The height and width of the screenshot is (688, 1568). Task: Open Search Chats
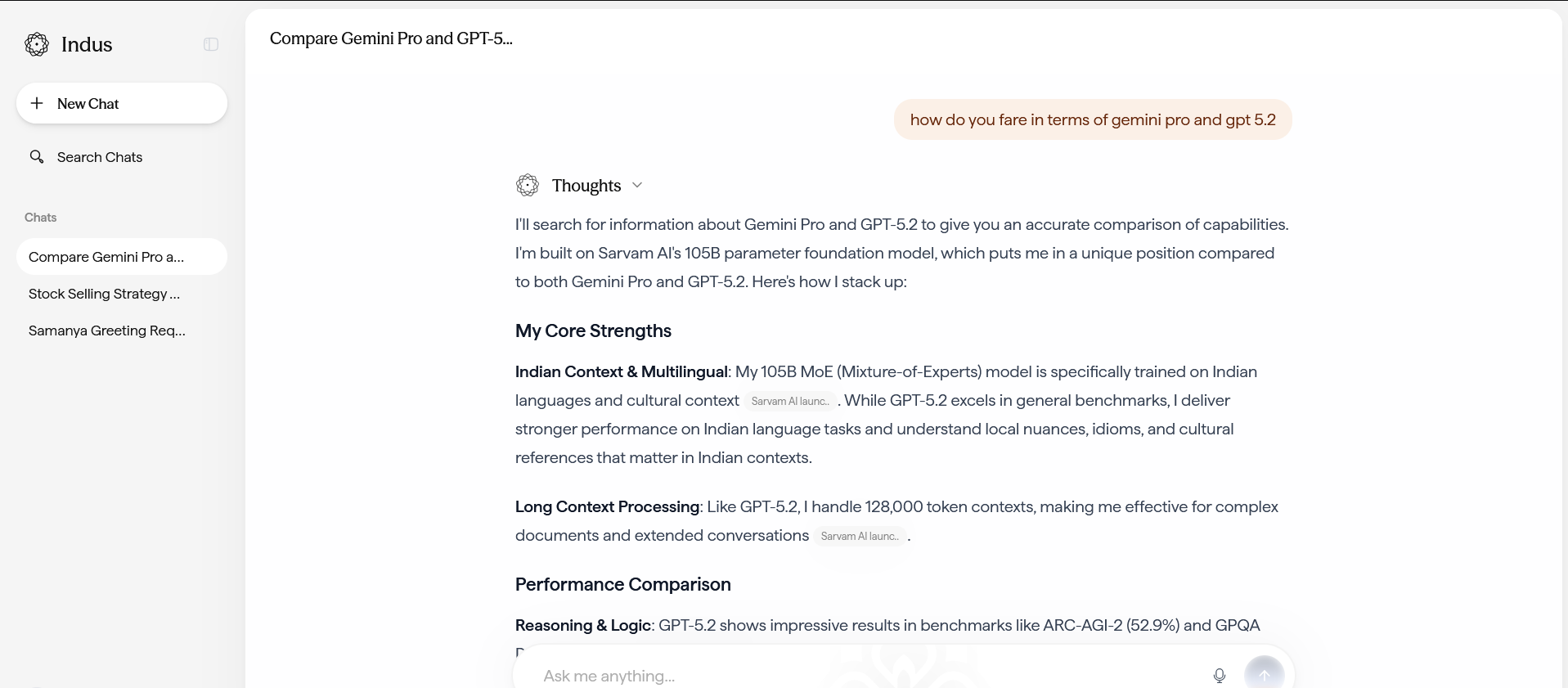[99, 157]
